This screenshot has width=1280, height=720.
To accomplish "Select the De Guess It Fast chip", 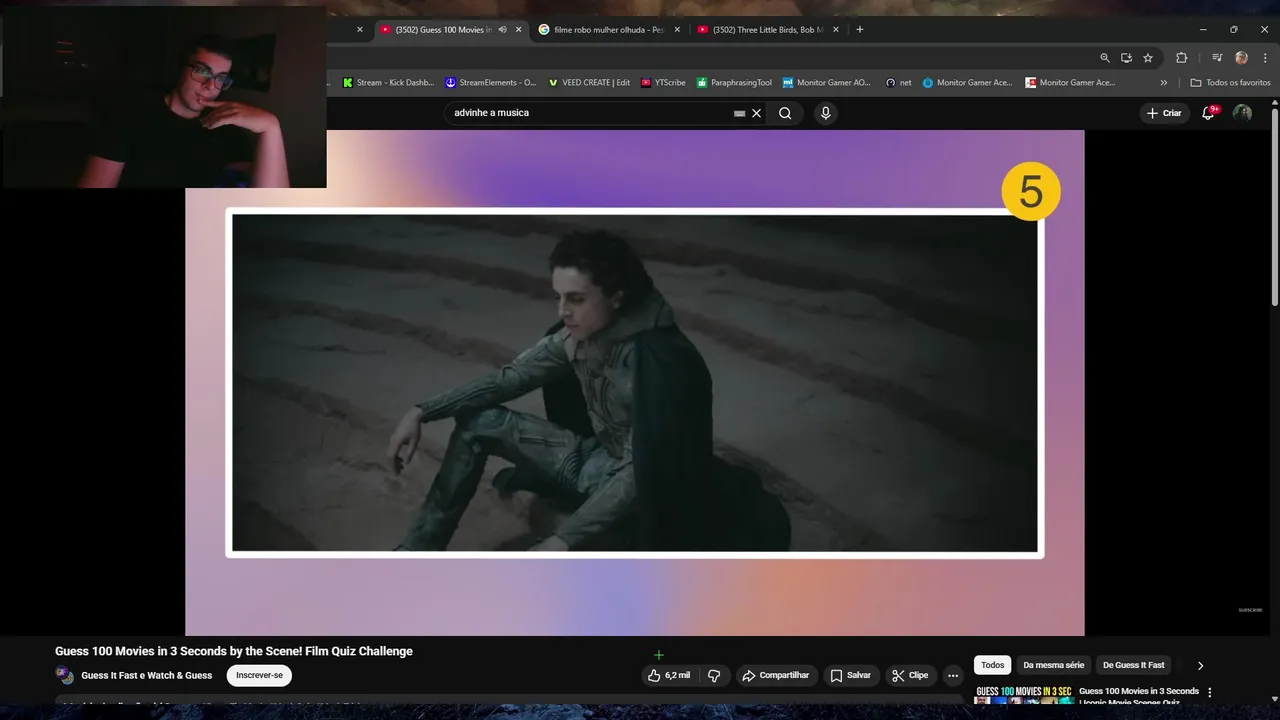I will (x=1133, y=665).
